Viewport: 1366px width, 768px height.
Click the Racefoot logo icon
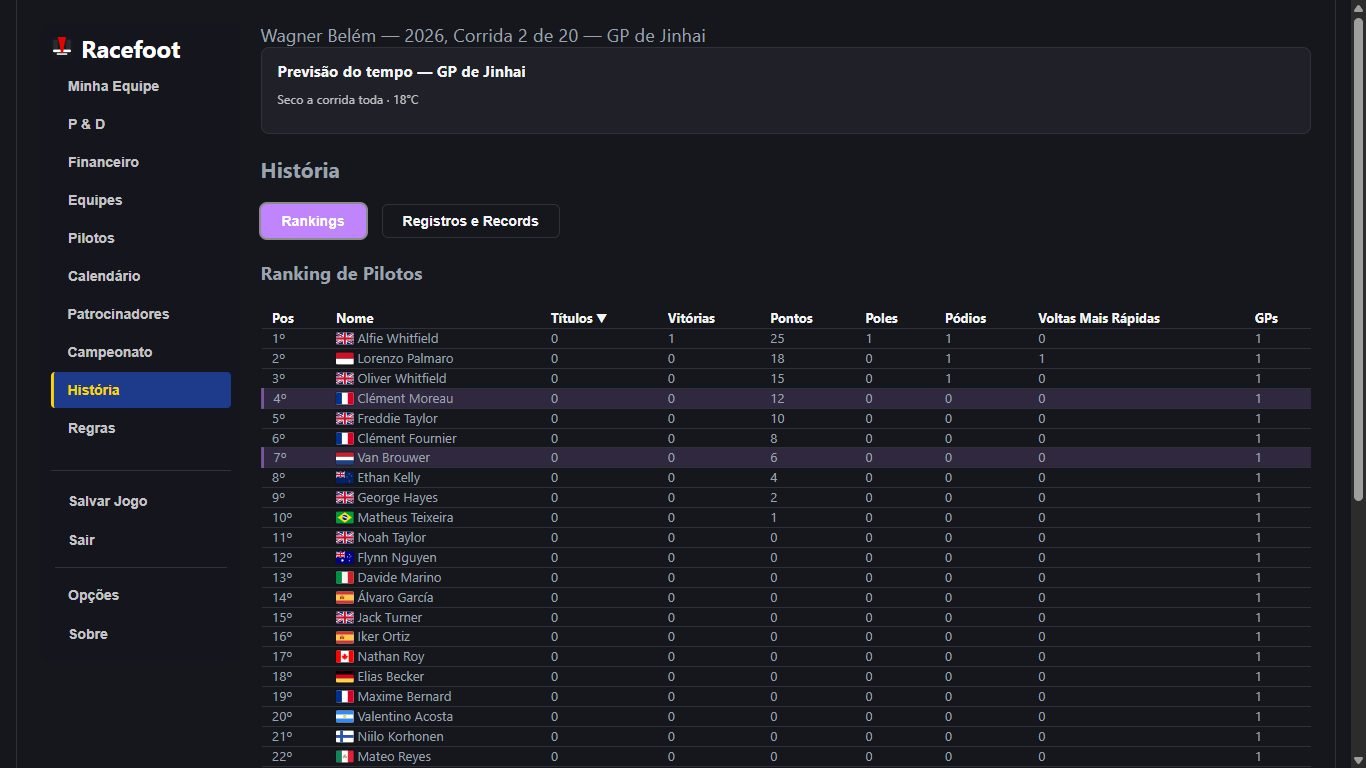(x=63, y=47)
